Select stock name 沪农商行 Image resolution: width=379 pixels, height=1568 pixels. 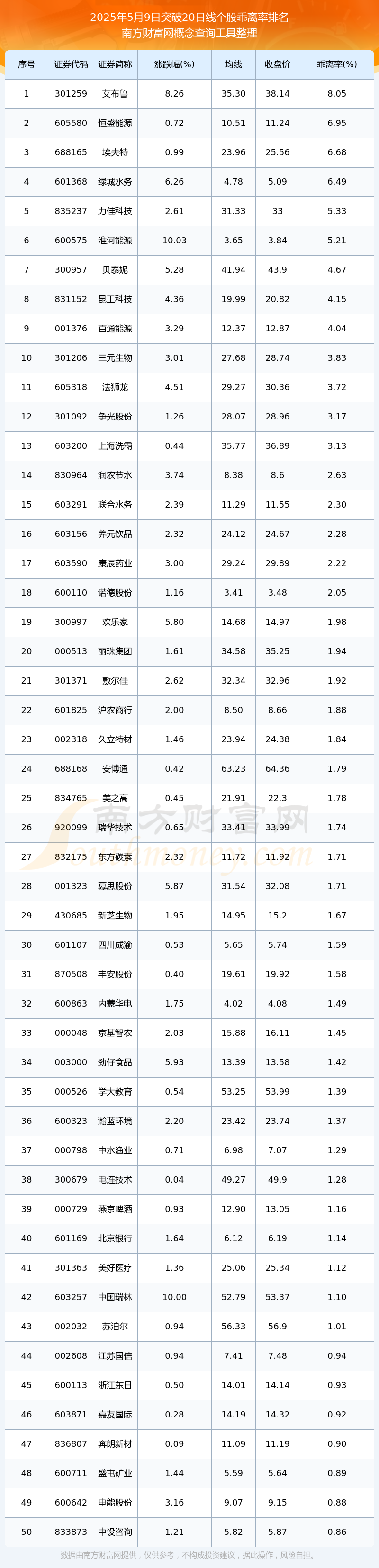click(115, 710)
